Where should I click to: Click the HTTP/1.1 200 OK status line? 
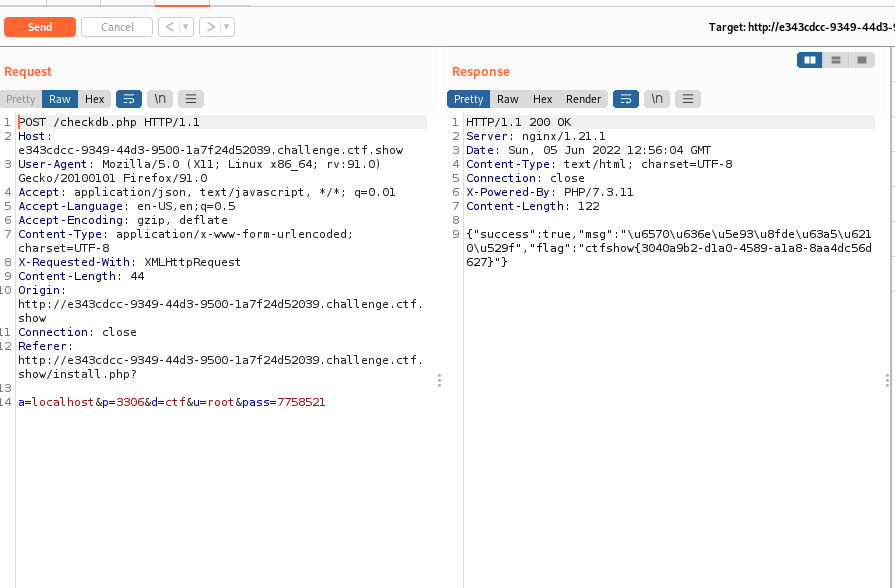[x=518, y=122]
